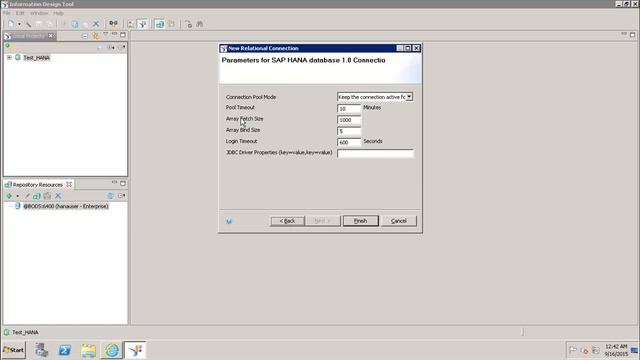
Task: Click the Array Fetch Size input field
Action: (x=349, y=120)
